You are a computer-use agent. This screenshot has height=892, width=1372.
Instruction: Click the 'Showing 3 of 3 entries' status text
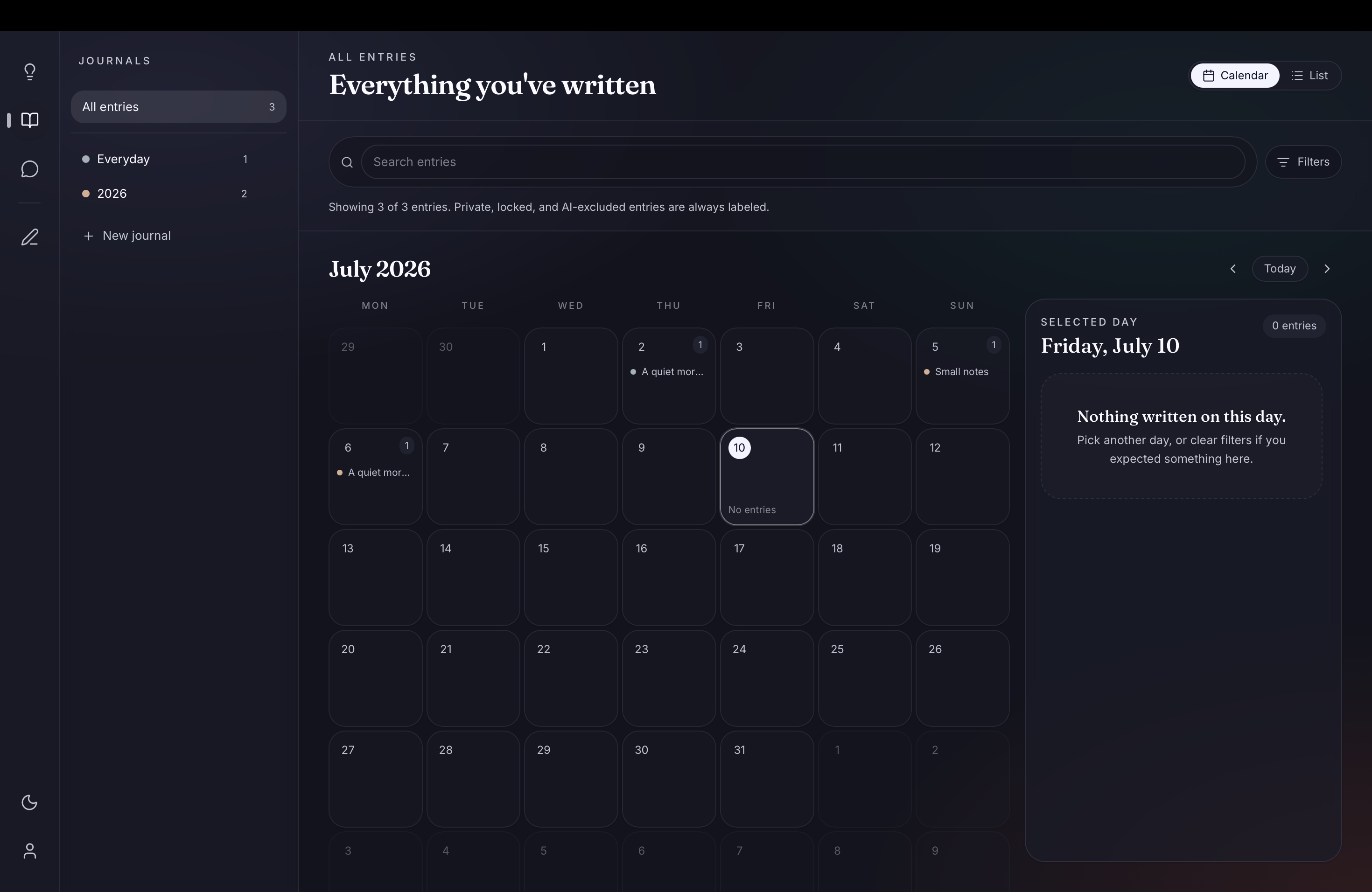(548, 207)
